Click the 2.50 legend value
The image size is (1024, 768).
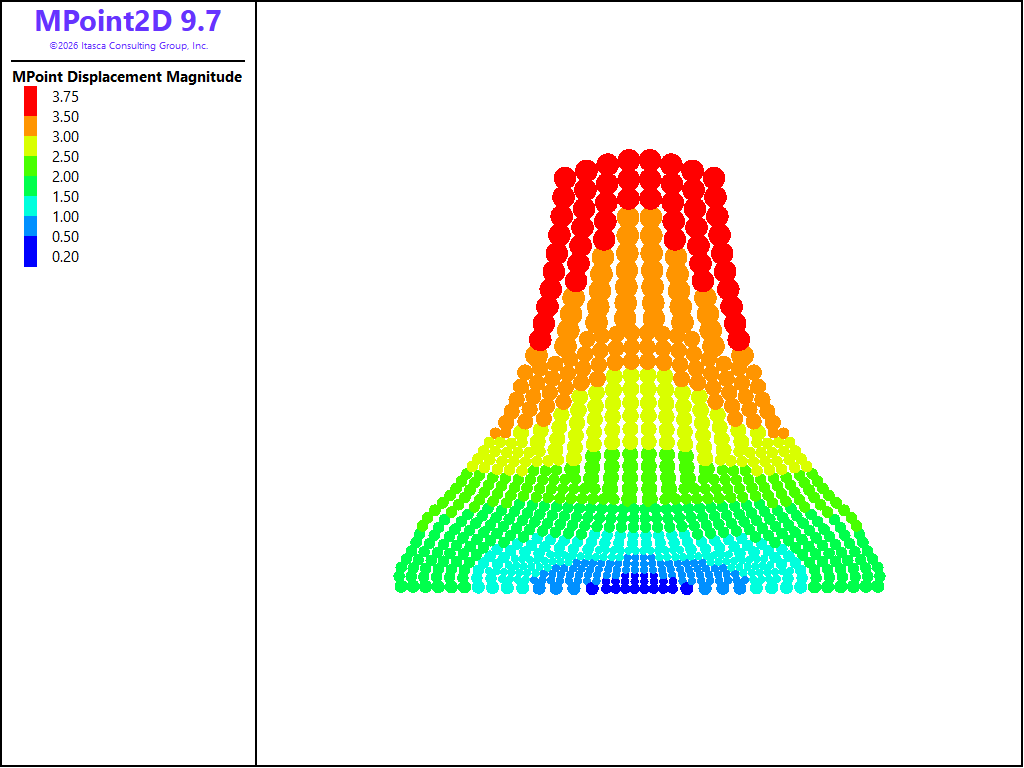pyautogui.click(x=65, y=157)
